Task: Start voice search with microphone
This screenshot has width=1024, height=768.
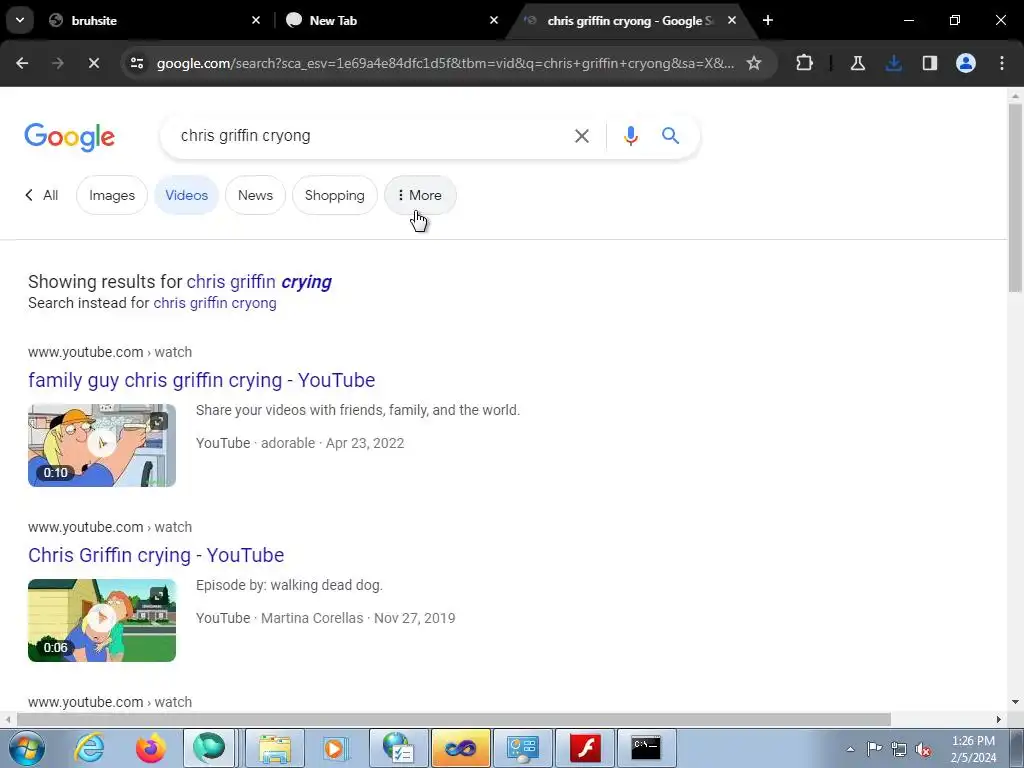Action: [630, 136]
